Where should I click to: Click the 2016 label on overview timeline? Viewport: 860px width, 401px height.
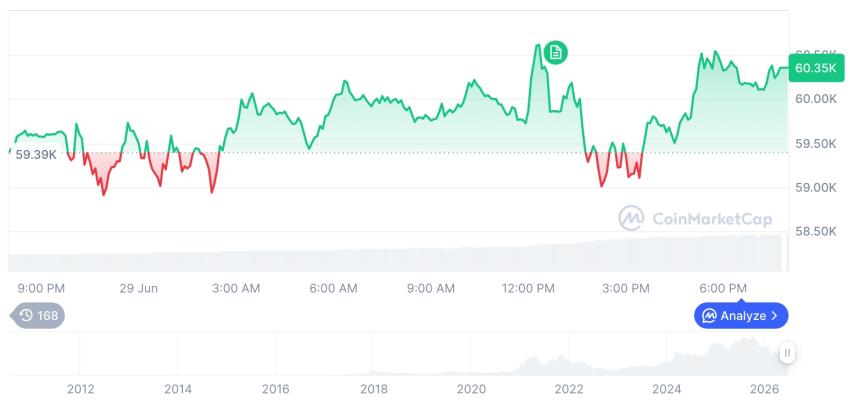pyautogui.click(x=276, y=389)
